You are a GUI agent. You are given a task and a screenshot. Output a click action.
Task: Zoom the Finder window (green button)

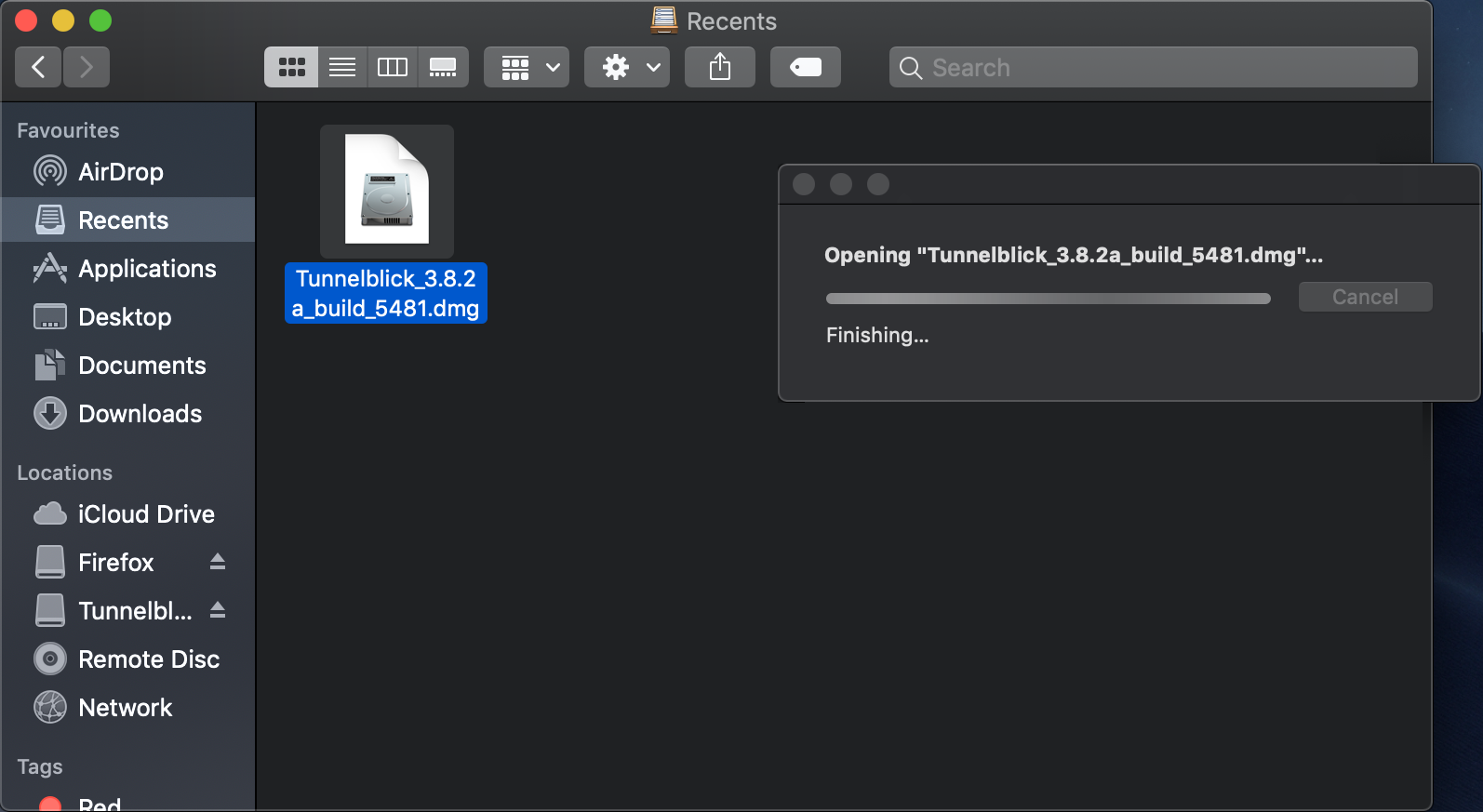(x=100, y=20)
